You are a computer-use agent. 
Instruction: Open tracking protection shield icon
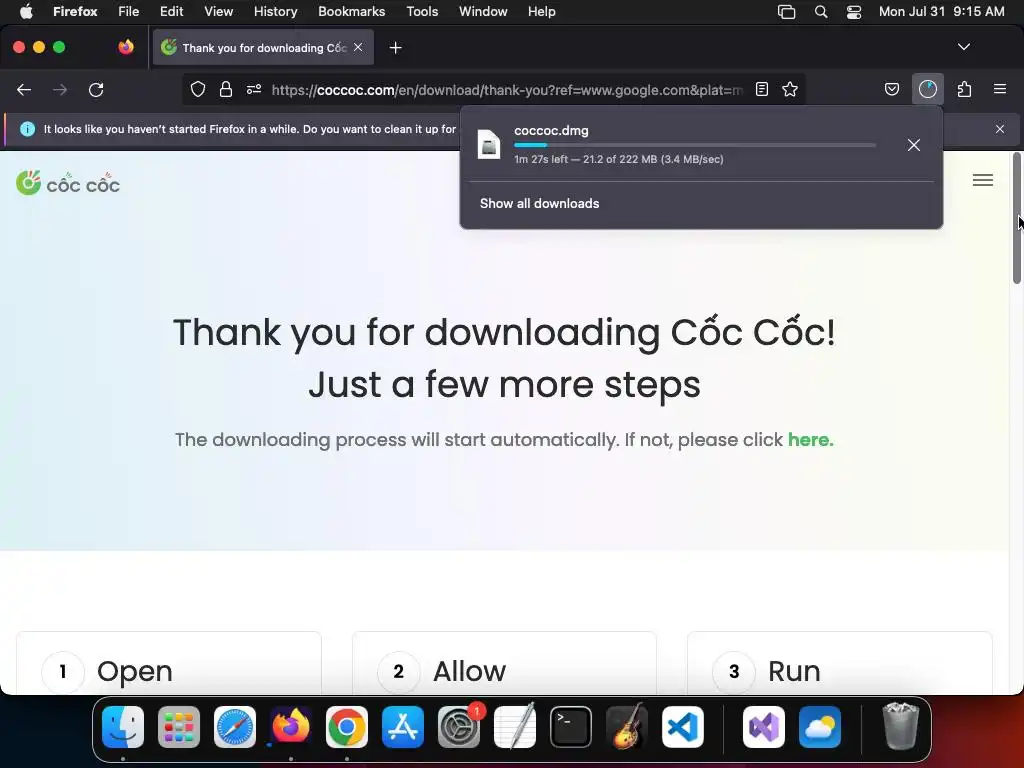click(198, 89)
